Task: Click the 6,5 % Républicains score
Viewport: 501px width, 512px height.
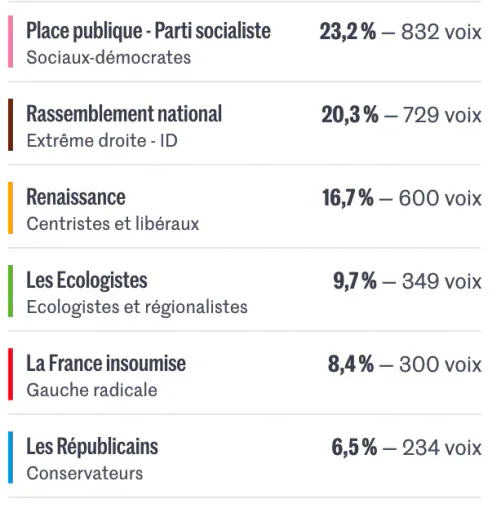Action: point(354,447)
